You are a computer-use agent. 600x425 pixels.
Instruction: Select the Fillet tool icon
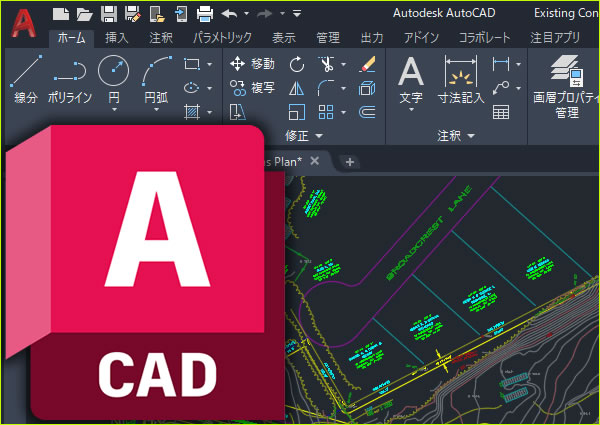tap(326, 88)
